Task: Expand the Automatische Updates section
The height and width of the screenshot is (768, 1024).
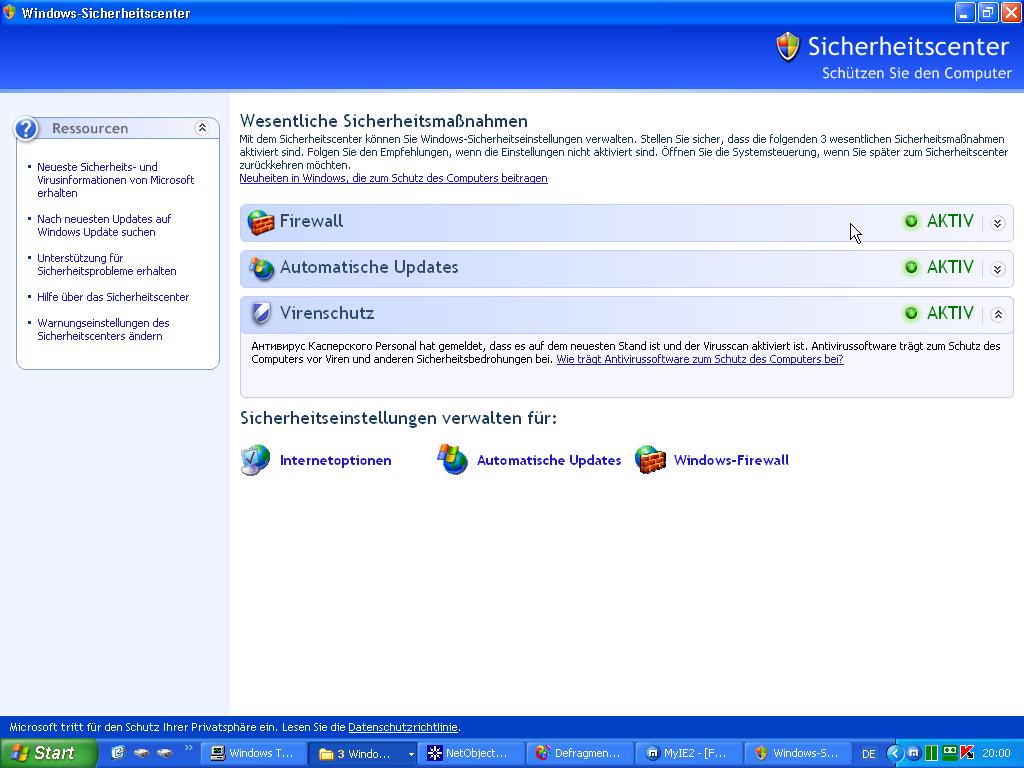Action: (x=997, y=269)
